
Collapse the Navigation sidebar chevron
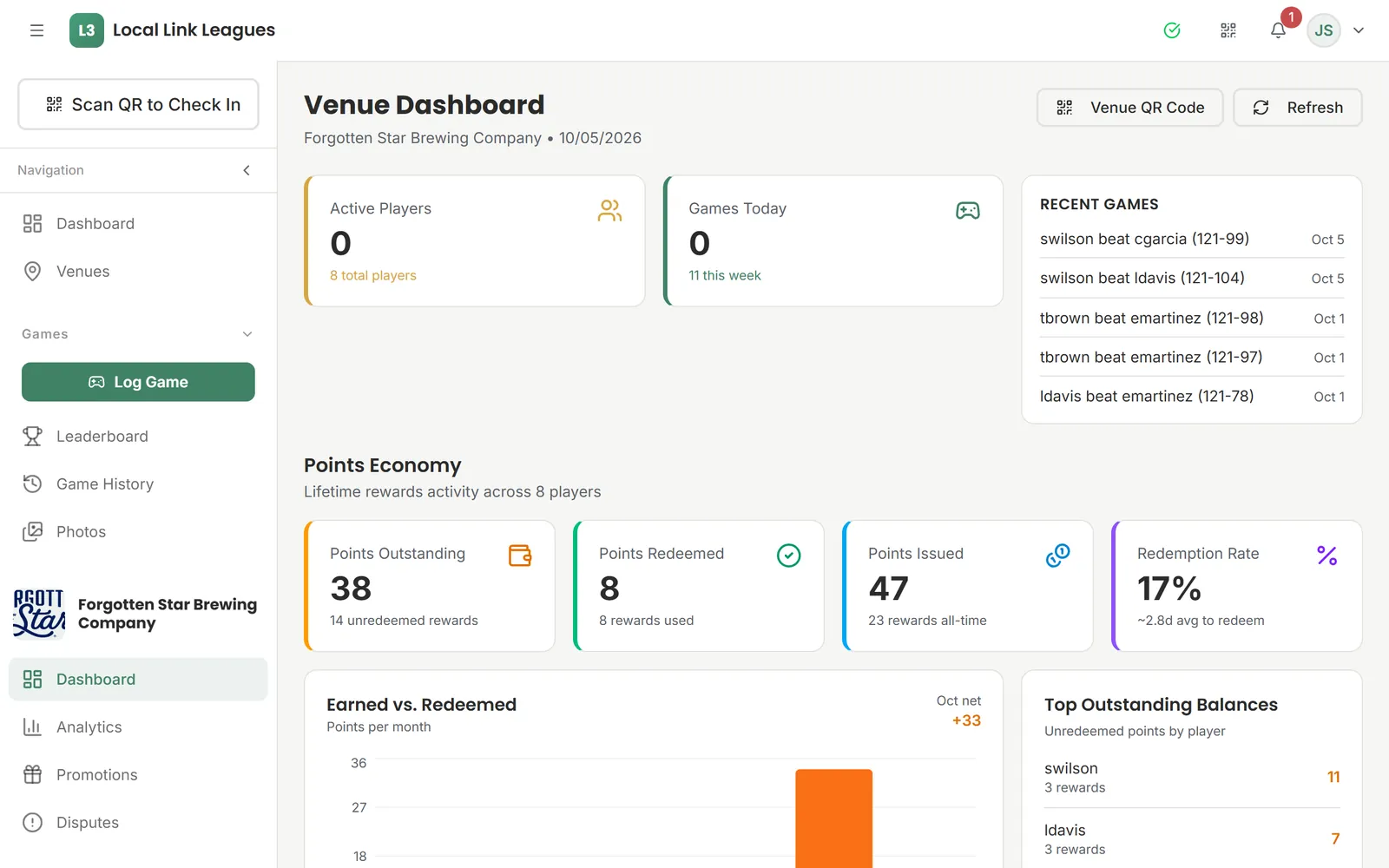(247, 170)
